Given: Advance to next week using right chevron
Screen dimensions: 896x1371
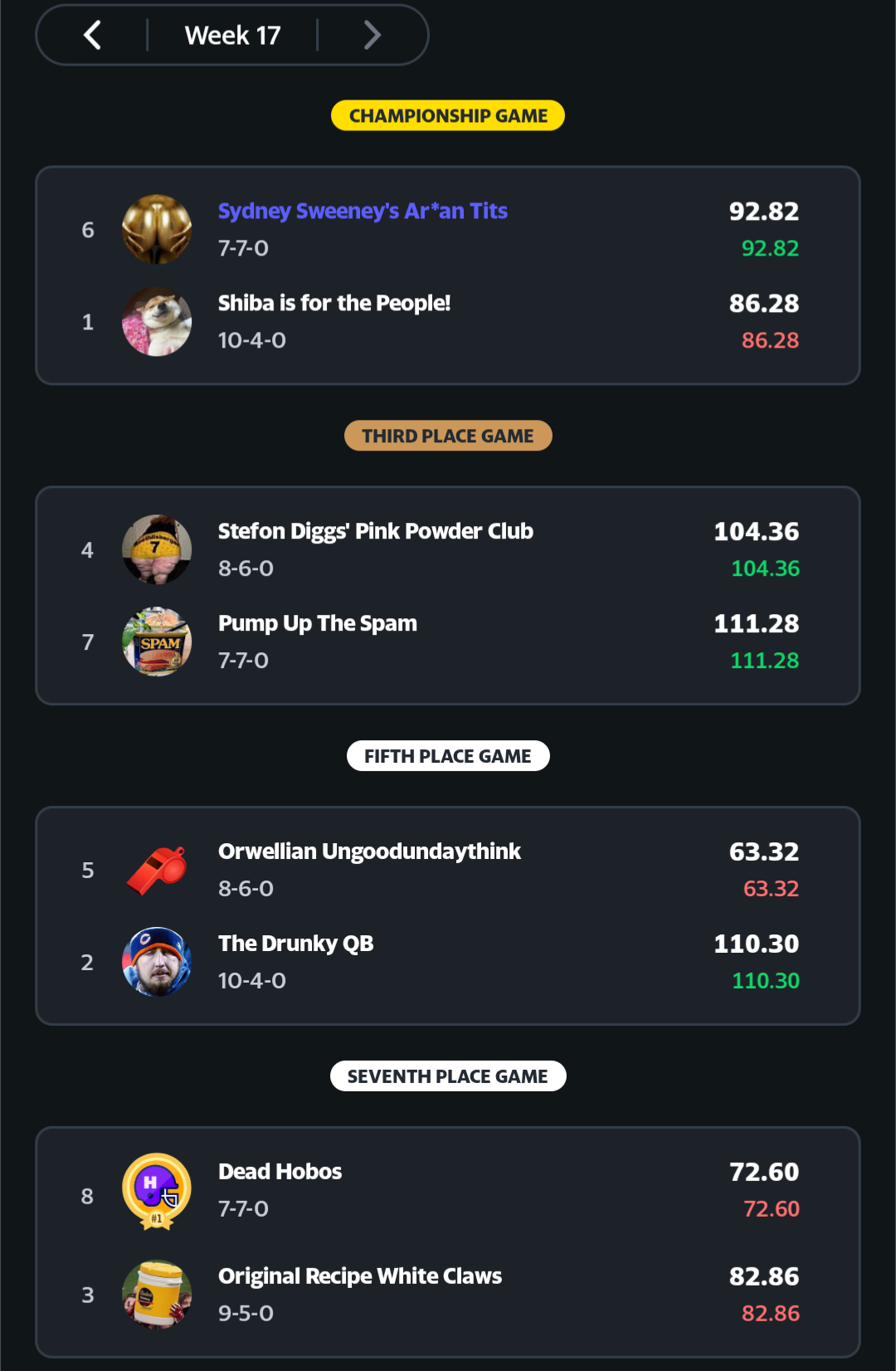Looking at the screenshot, I should 373,35.
